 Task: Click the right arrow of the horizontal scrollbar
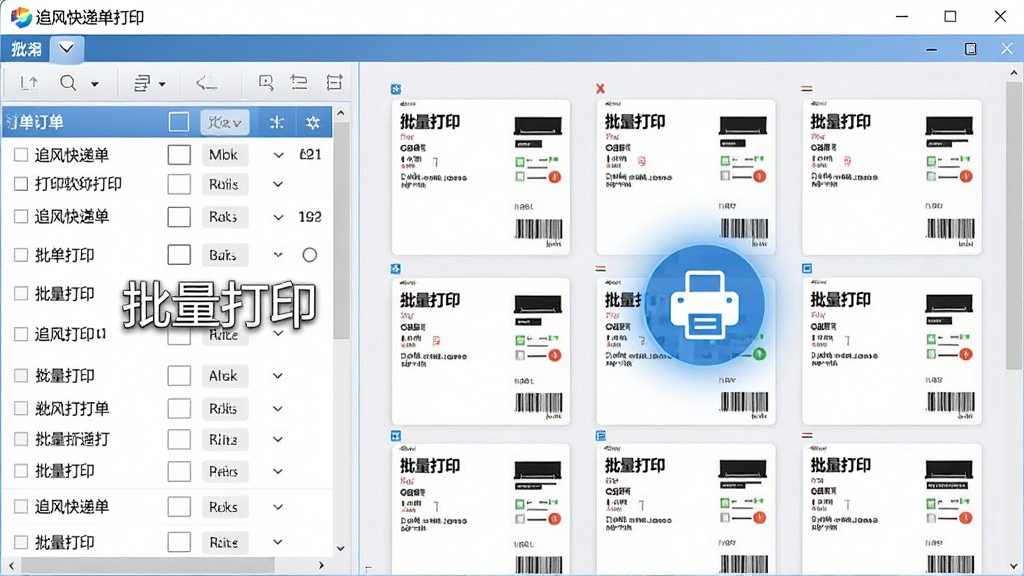(x=321, y=565)
